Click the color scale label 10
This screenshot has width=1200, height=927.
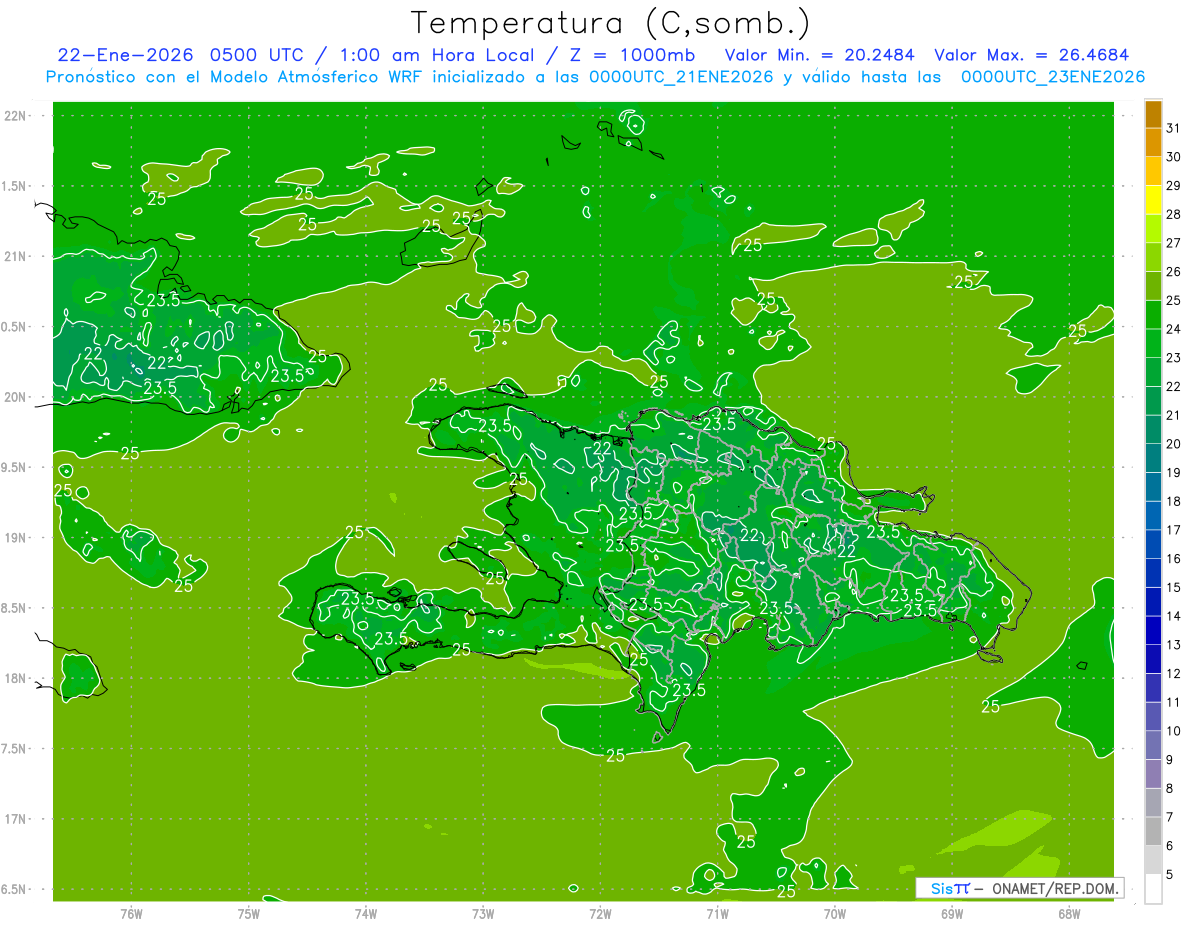pos(1173,731)
